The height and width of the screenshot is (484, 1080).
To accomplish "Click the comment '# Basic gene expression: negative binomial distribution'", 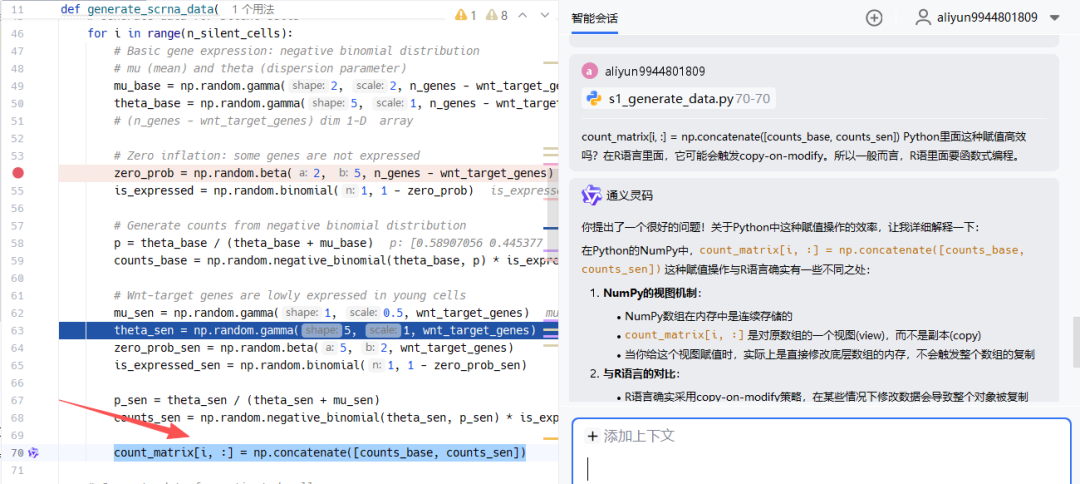I will (x=296, y=51).
